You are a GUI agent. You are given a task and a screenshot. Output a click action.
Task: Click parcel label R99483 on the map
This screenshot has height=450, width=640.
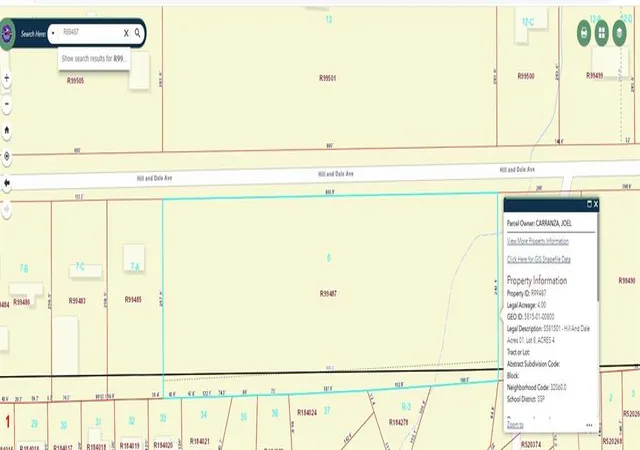point(77,301)
